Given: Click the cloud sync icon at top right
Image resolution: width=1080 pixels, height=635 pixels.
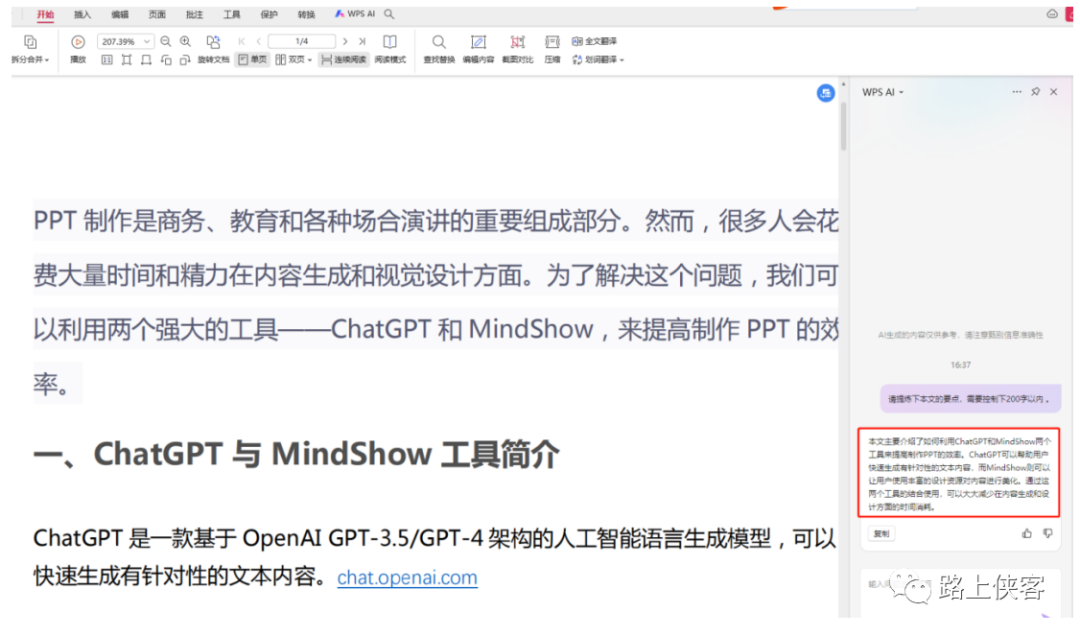Looking at the screenshot, I should [x=1052, y=14].
